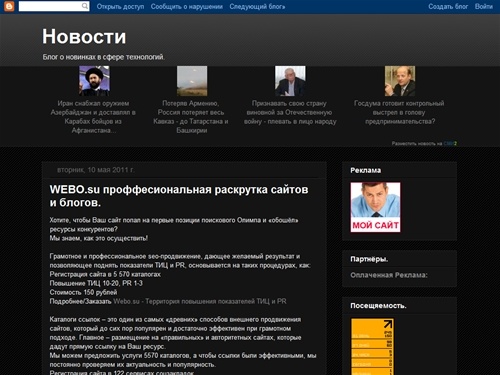Select line Повышение ТИЦ 10-20, PR 1-3
Viewport: 500px width, 375px height.
tap(96, 283)
